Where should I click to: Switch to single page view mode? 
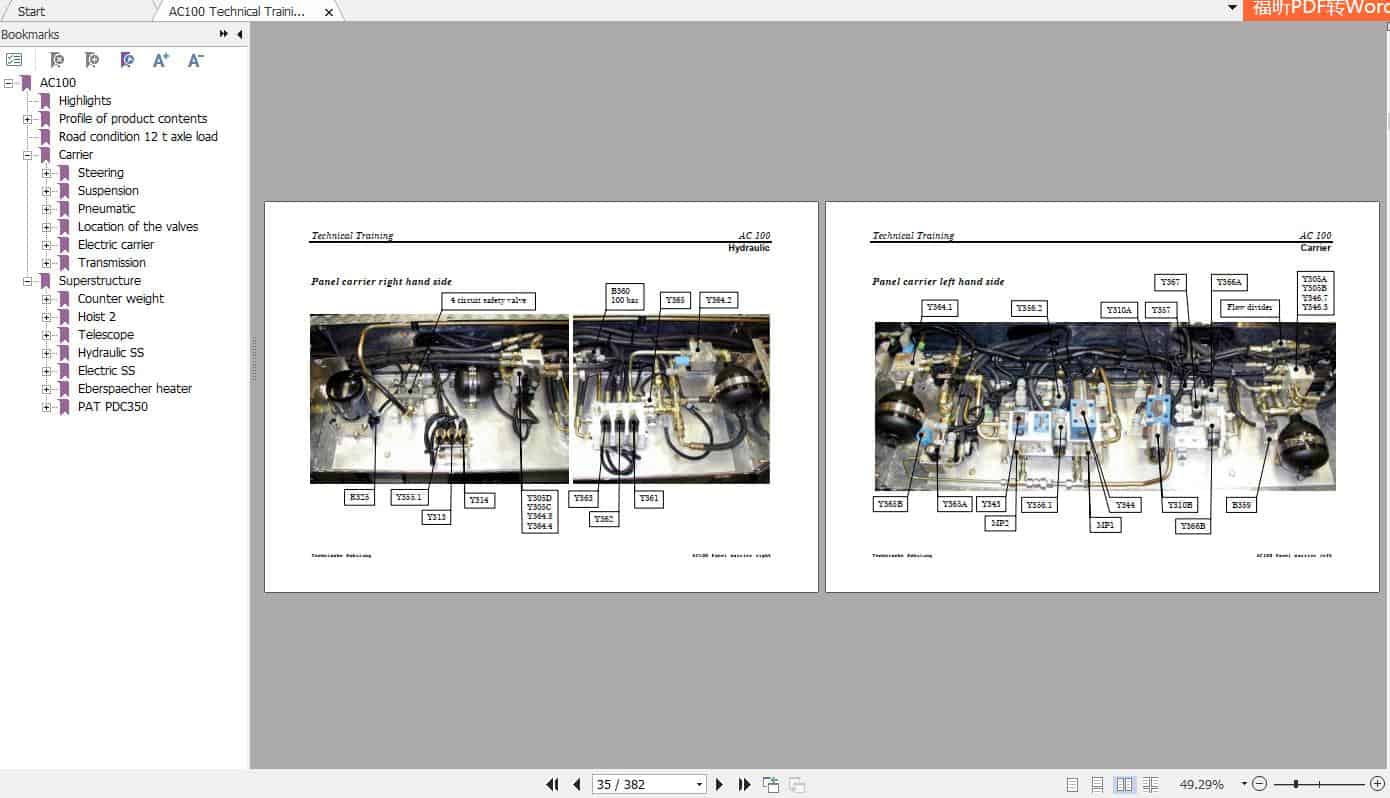[1073, 784]
